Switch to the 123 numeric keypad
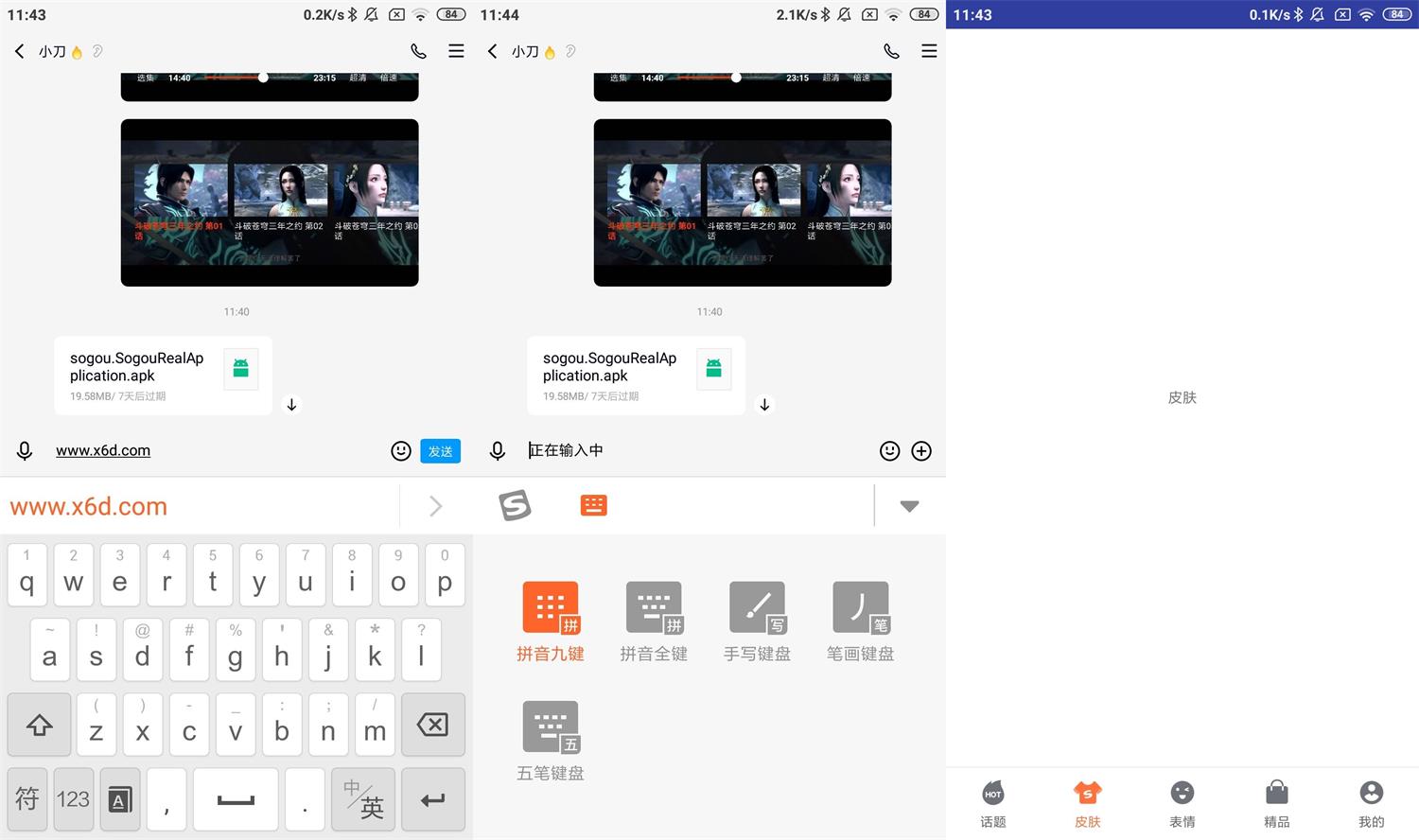This screenshot has height=840, width=1419. 73,799
